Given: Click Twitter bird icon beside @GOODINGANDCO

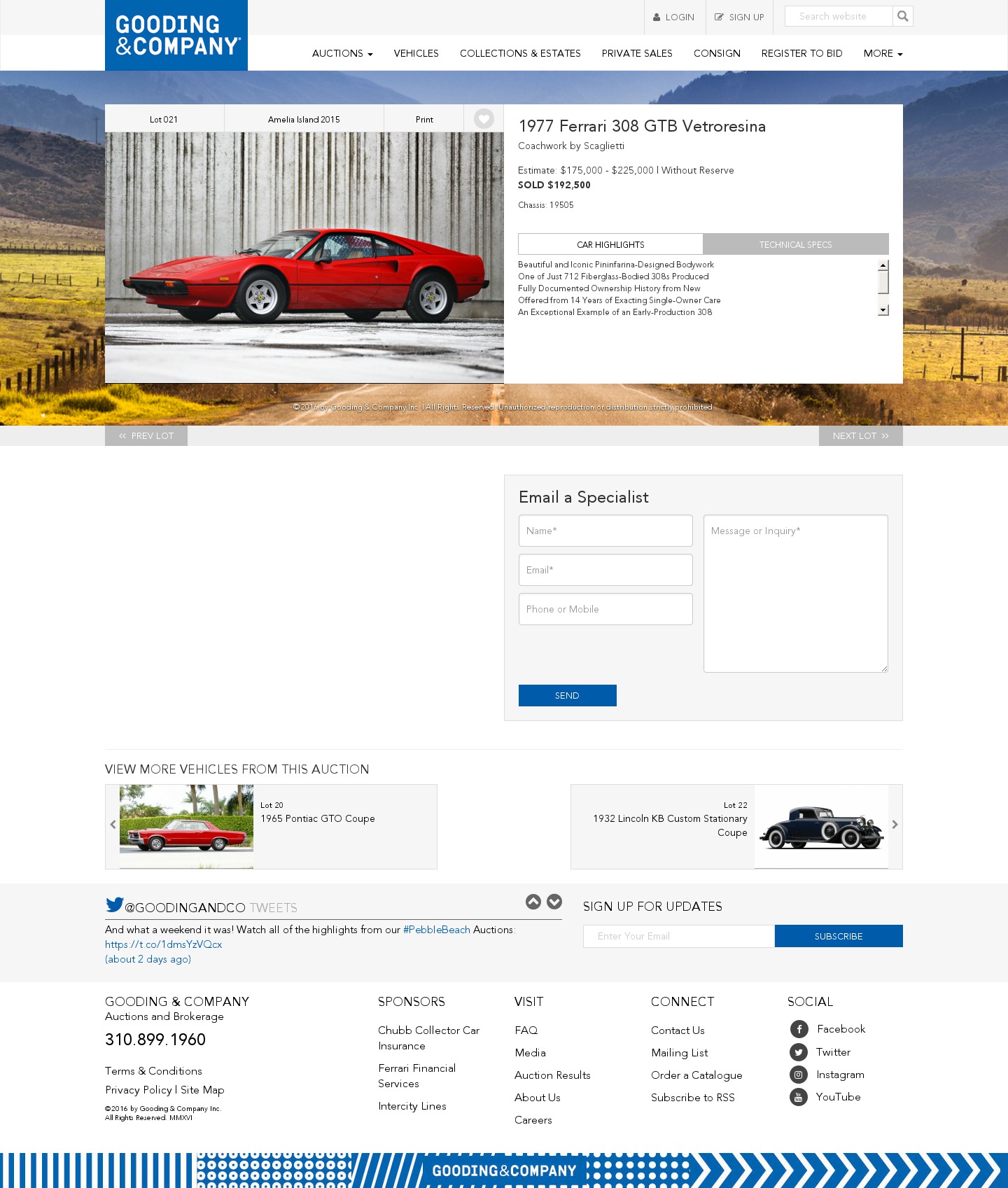Looking at the screenshot, I should pos(114,904).
